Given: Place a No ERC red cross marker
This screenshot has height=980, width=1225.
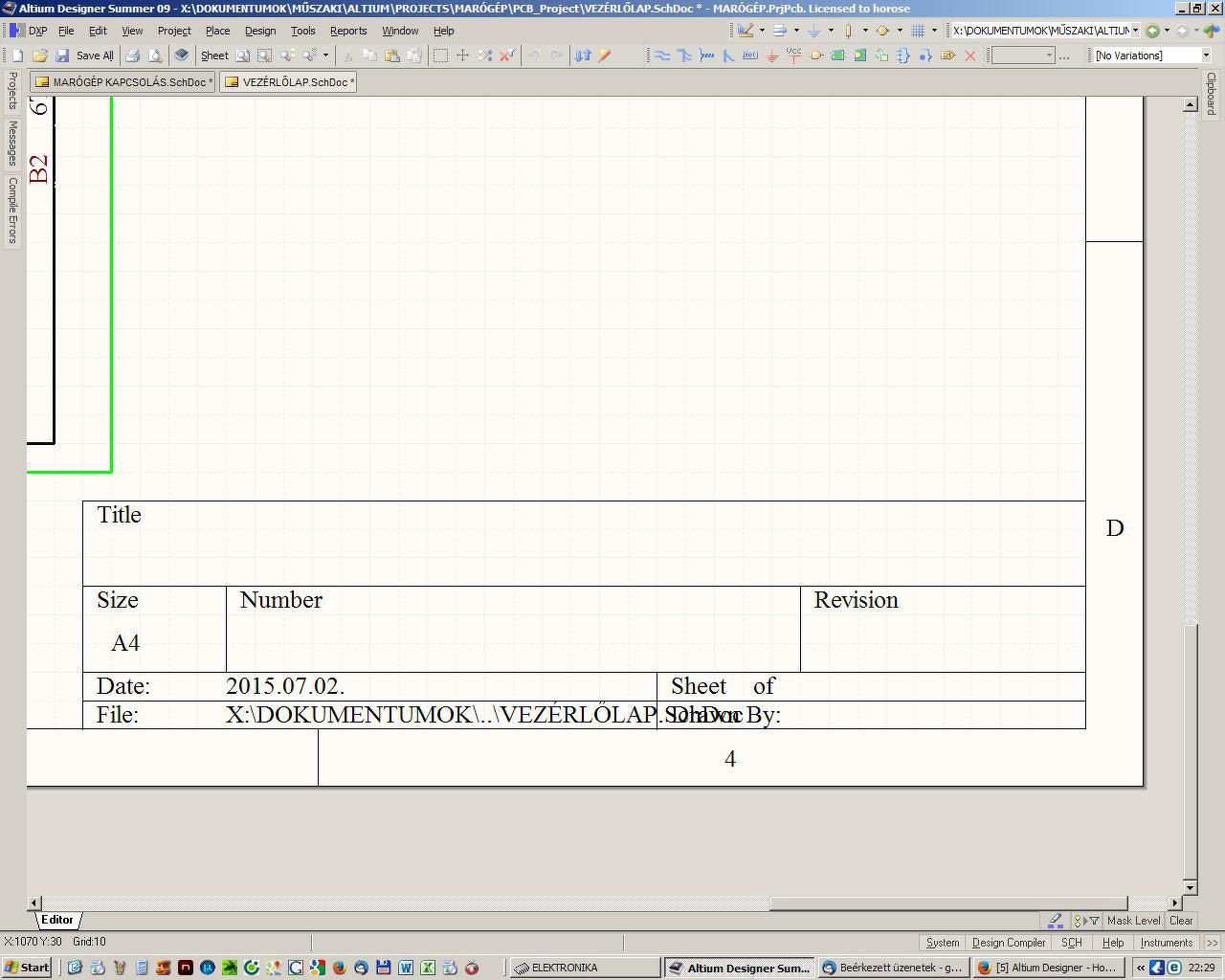Looking at the screenshot, I should point(970,56).
